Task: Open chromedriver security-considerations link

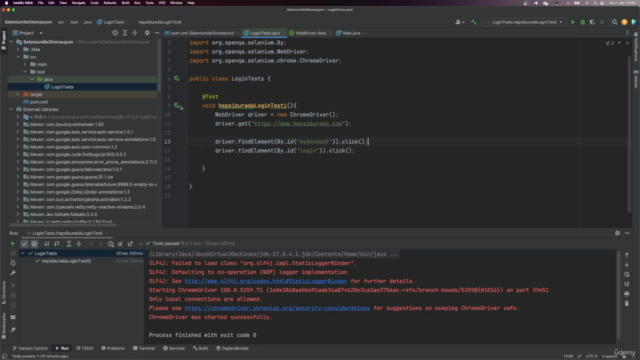Action: (277, 308)
